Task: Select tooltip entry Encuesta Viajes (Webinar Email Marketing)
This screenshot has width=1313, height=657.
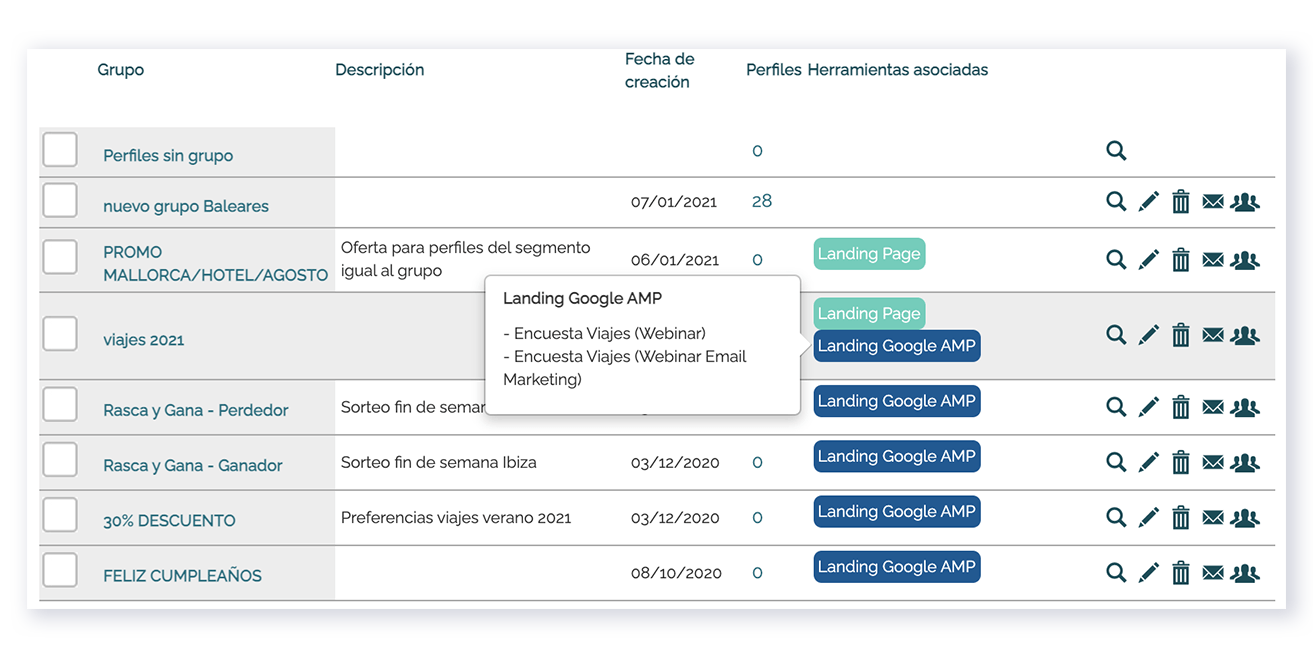Action: 625,368
